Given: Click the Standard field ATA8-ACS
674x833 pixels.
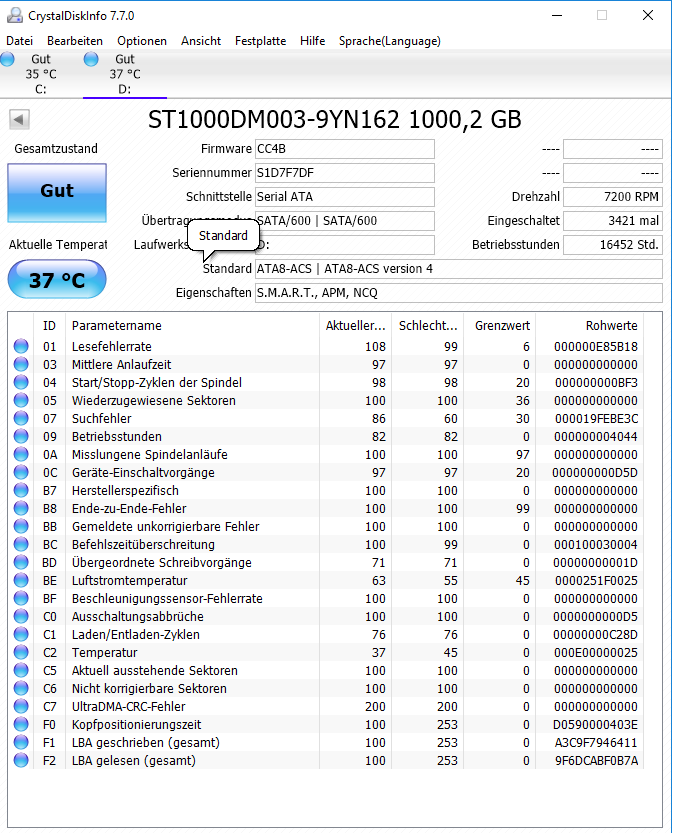Looking at the screenshot, I should coord(459,269).
